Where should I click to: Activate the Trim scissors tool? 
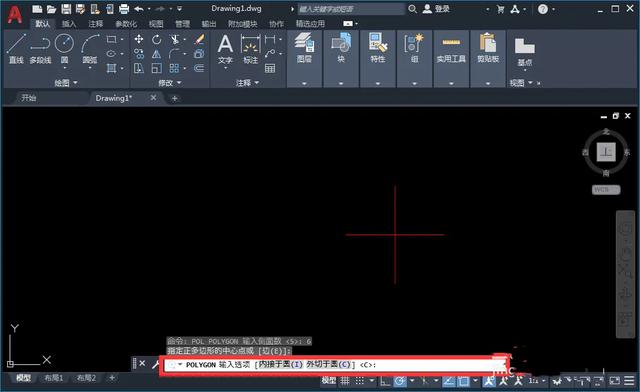pyautogui.click(x=175, y=39)
